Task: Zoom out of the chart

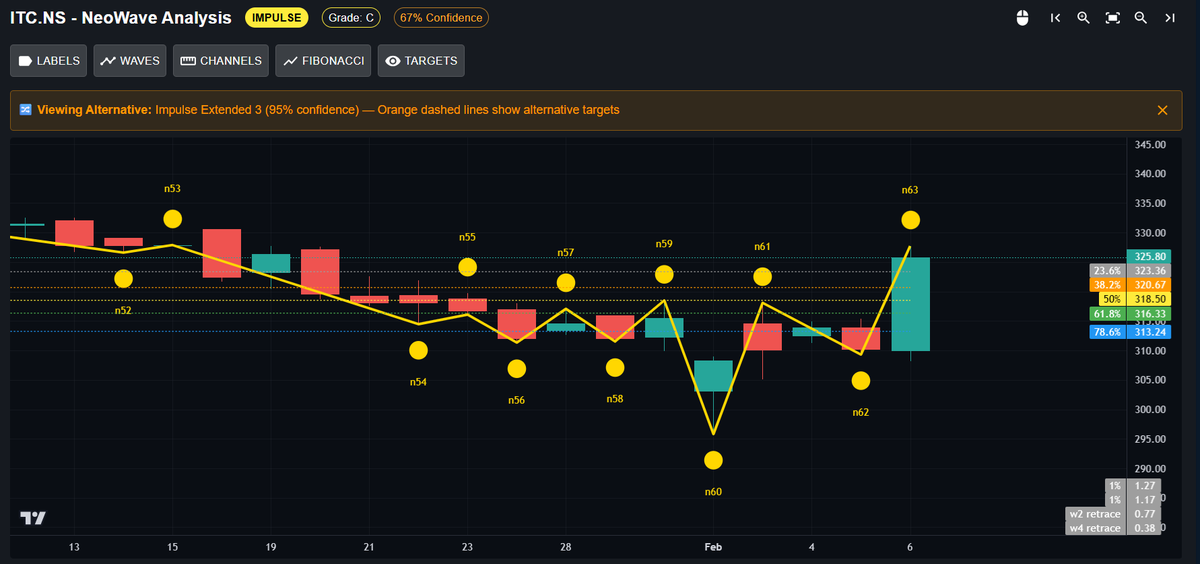Action: [x=1140, y=18]
